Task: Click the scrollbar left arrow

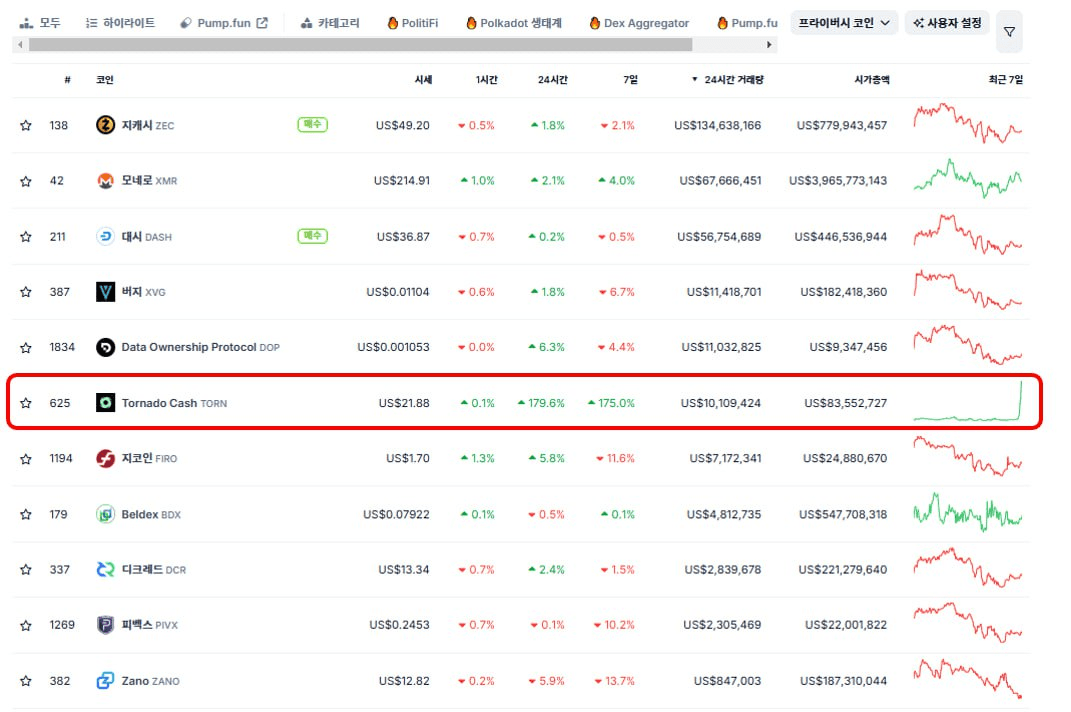Action: [20, 44]
